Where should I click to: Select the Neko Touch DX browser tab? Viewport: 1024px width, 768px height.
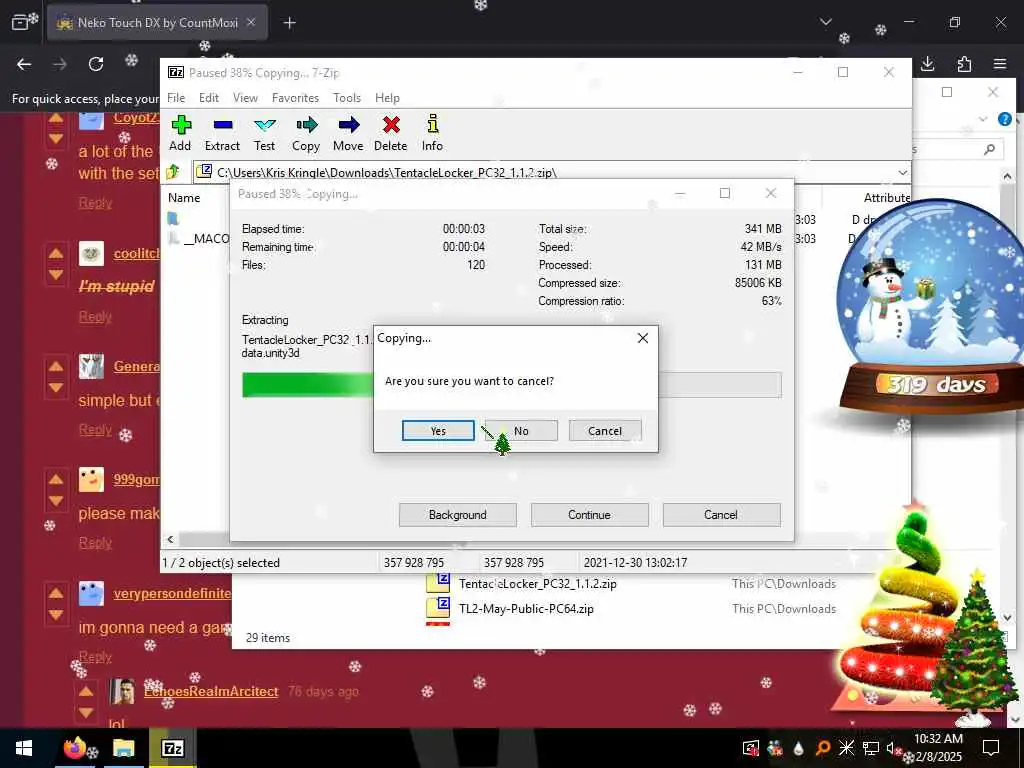(x=157, y=23)
